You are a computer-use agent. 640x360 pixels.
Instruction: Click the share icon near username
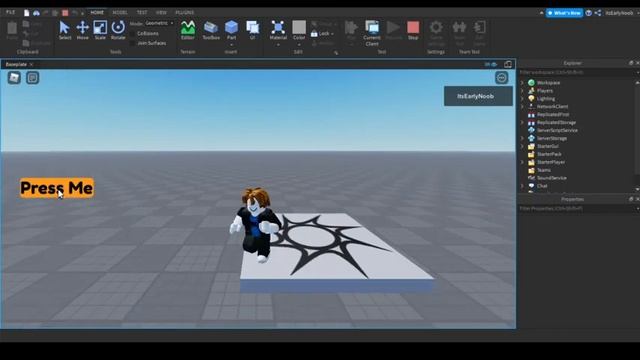pyautogui.click(x=598, y=13)
